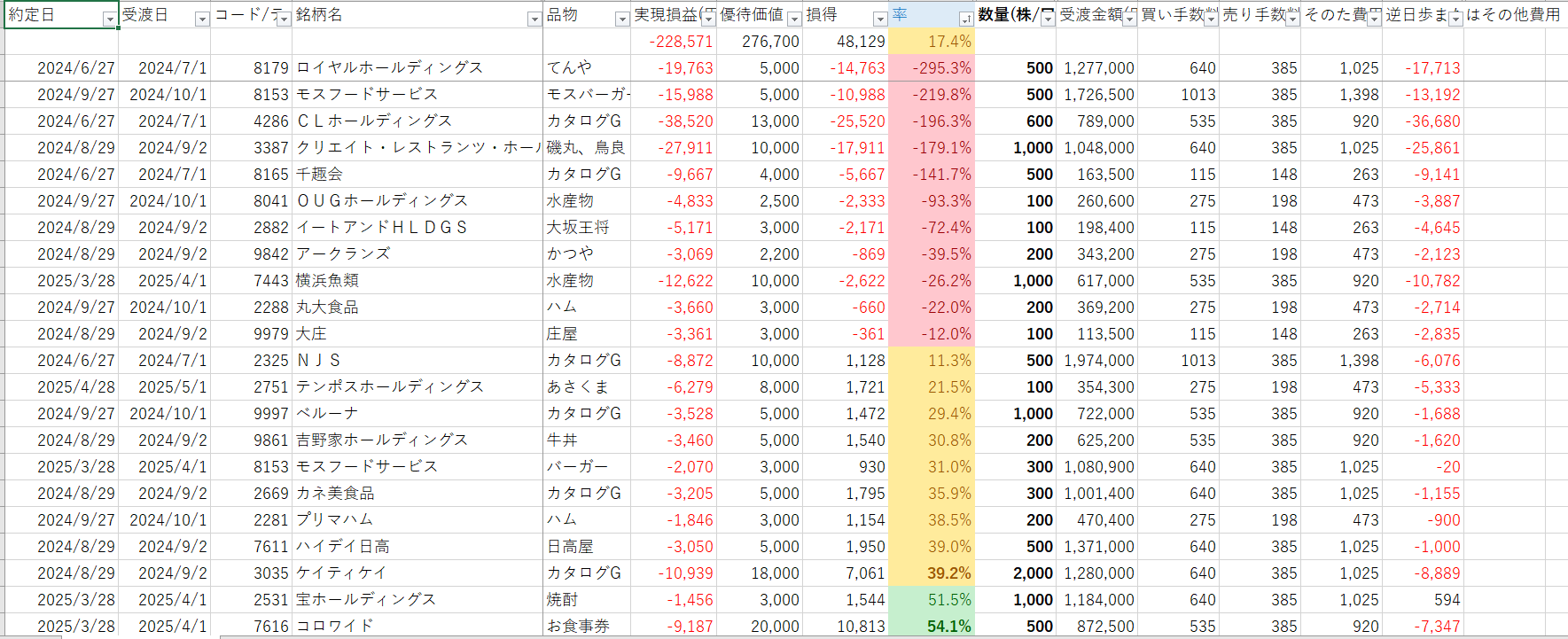Select the はその他費用 header cell

pos(1512,15)
